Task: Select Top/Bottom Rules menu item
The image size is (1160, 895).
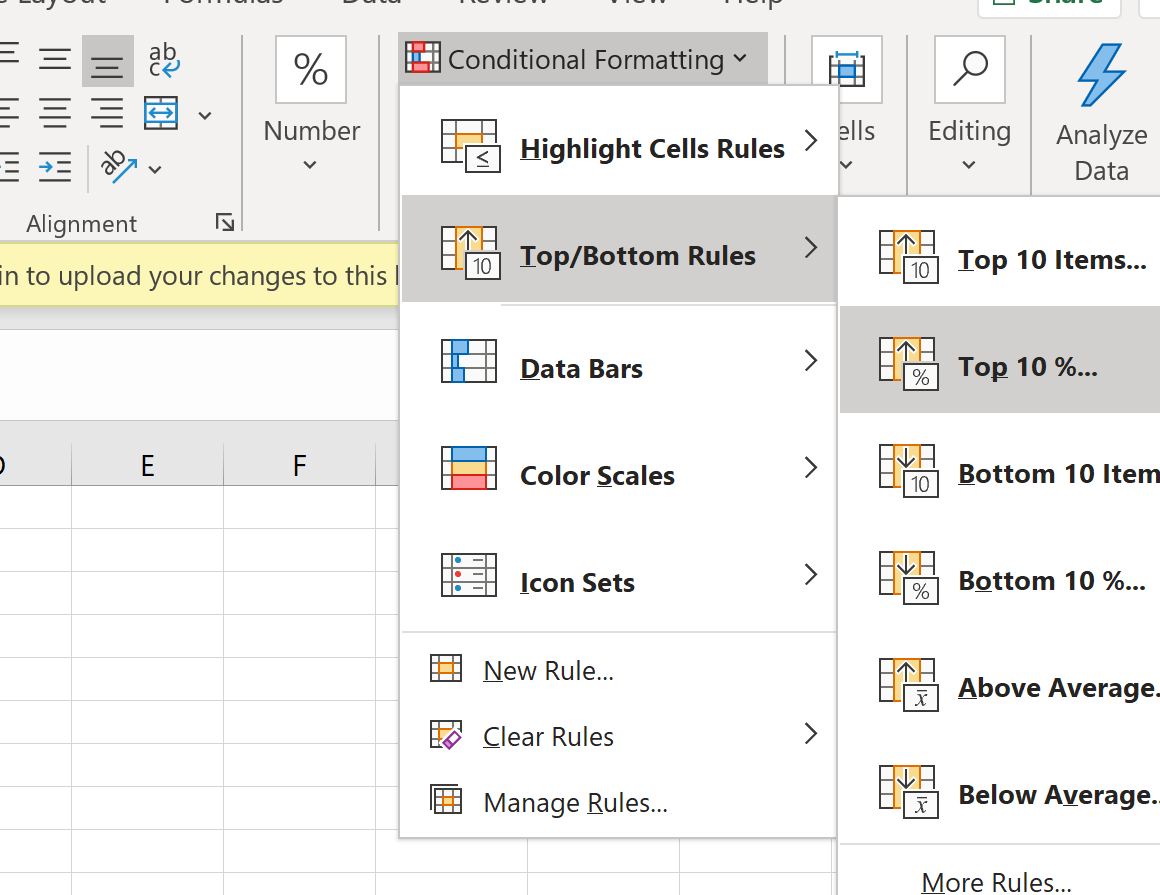Action: [x=619, y=249]
